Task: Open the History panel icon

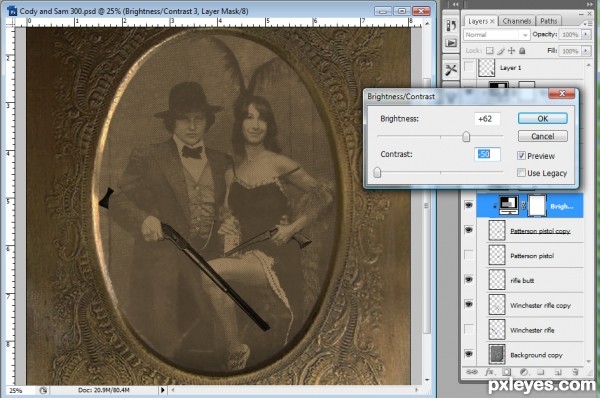Action: point(451,26)
